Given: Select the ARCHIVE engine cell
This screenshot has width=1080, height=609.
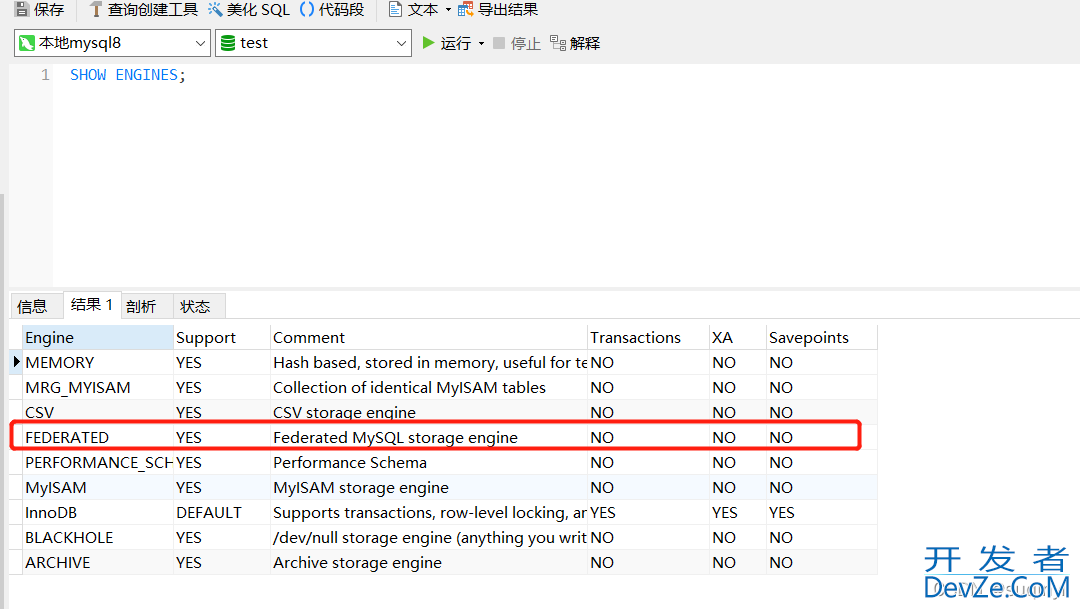Looking at the screenshot, I should coord(97,562).
